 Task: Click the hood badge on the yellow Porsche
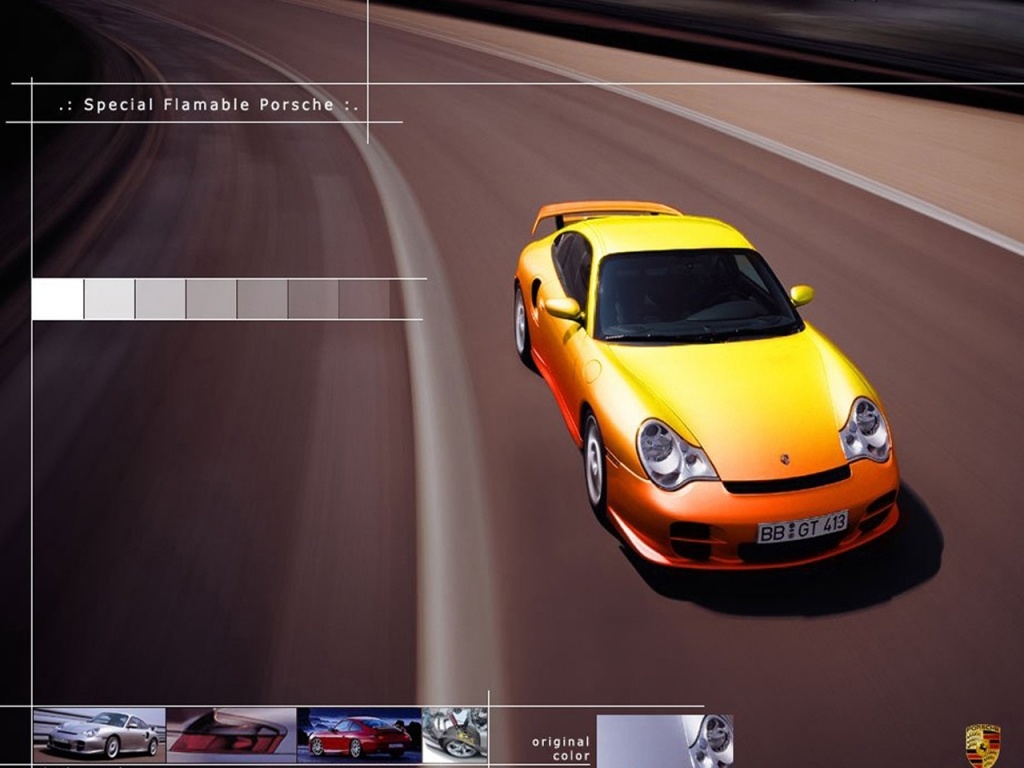(x=785, y=460)
